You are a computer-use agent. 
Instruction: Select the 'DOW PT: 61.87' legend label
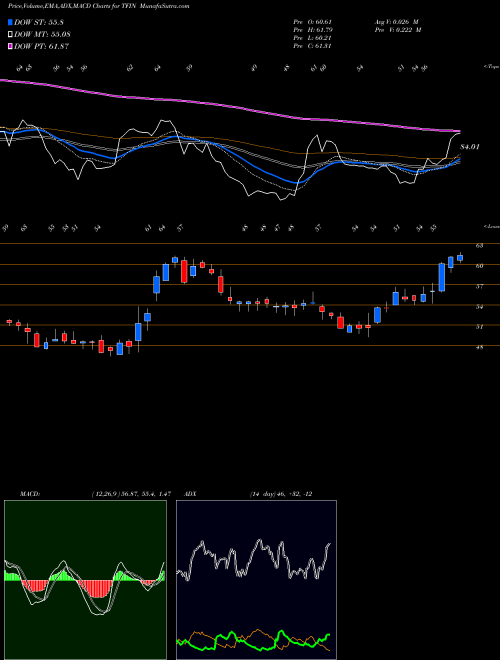pyautogui.click(x=42, y=46)
